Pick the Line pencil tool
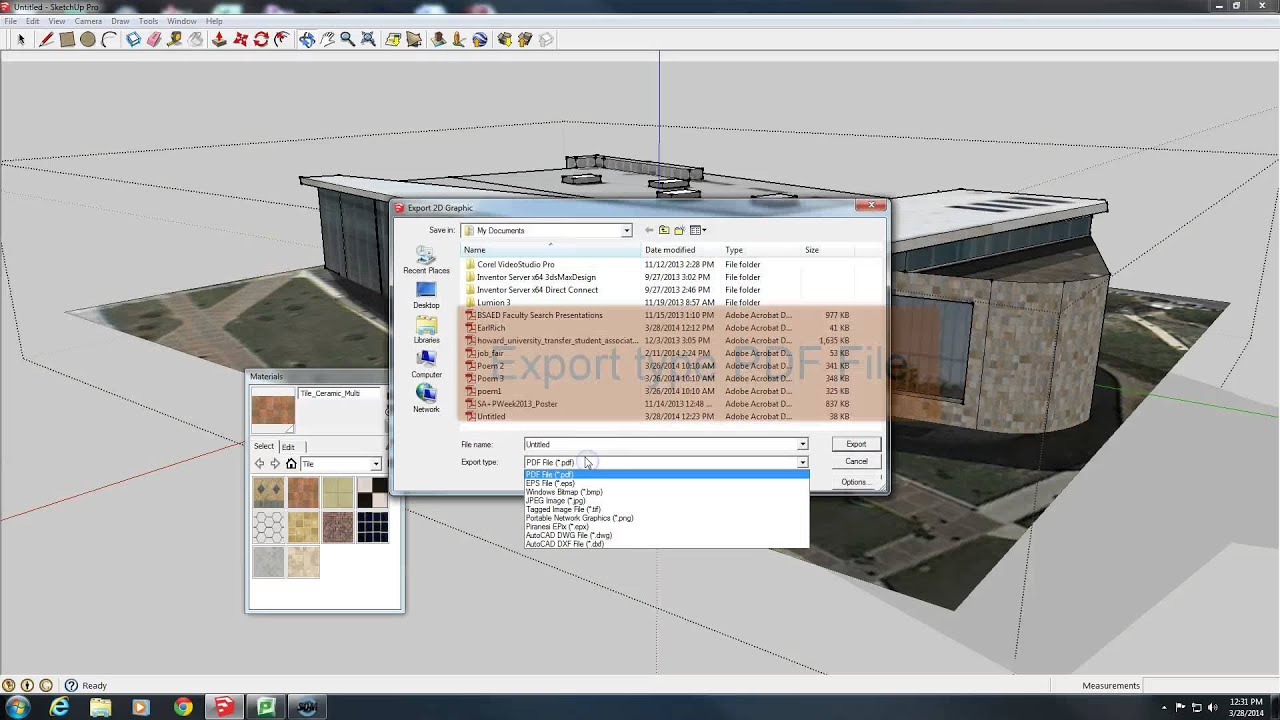1280x720 pixels. tap(46, 39)
